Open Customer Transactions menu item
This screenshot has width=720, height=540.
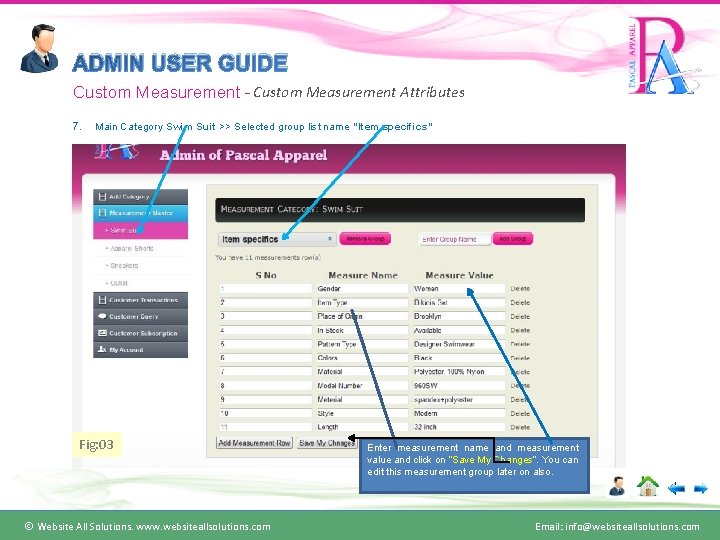tap(141, 300)
